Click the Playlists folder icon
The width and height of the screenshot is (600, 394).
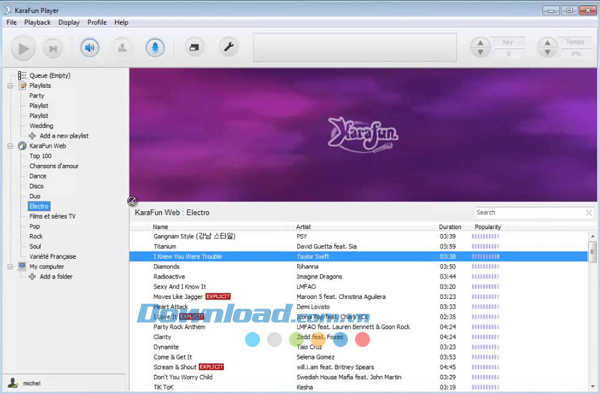click(23, 85)
